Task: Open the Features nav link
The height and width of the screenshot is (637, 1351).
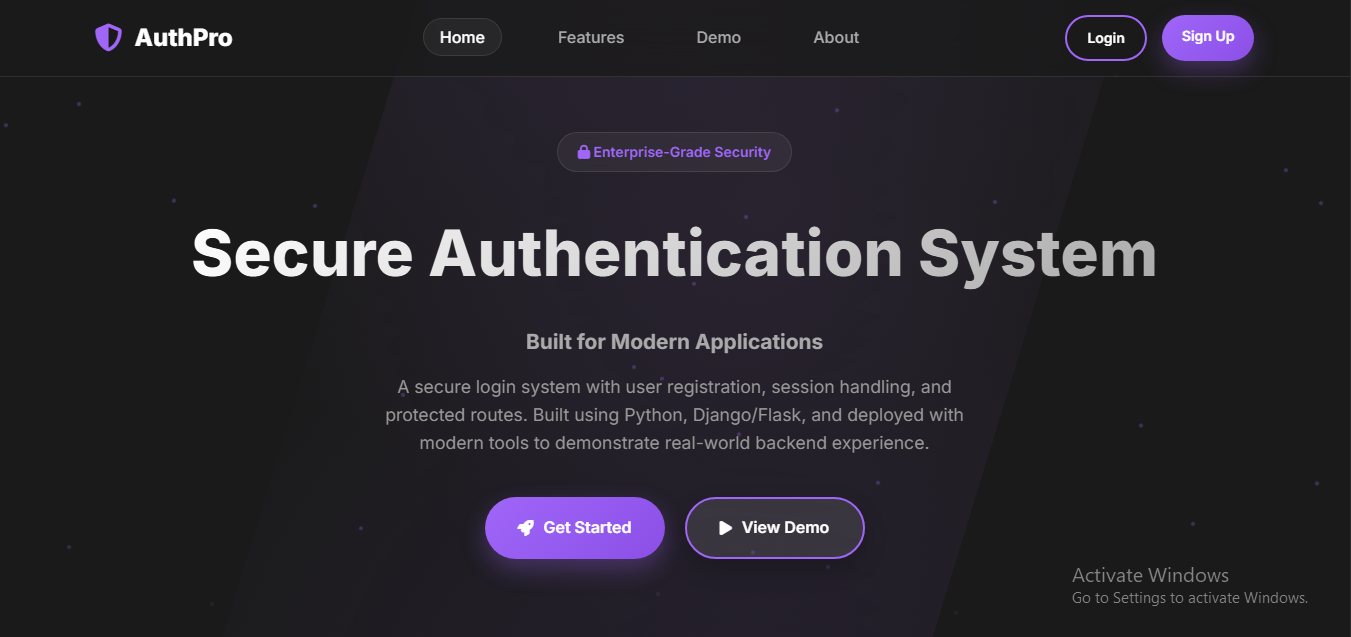Action: pos(591,37)
